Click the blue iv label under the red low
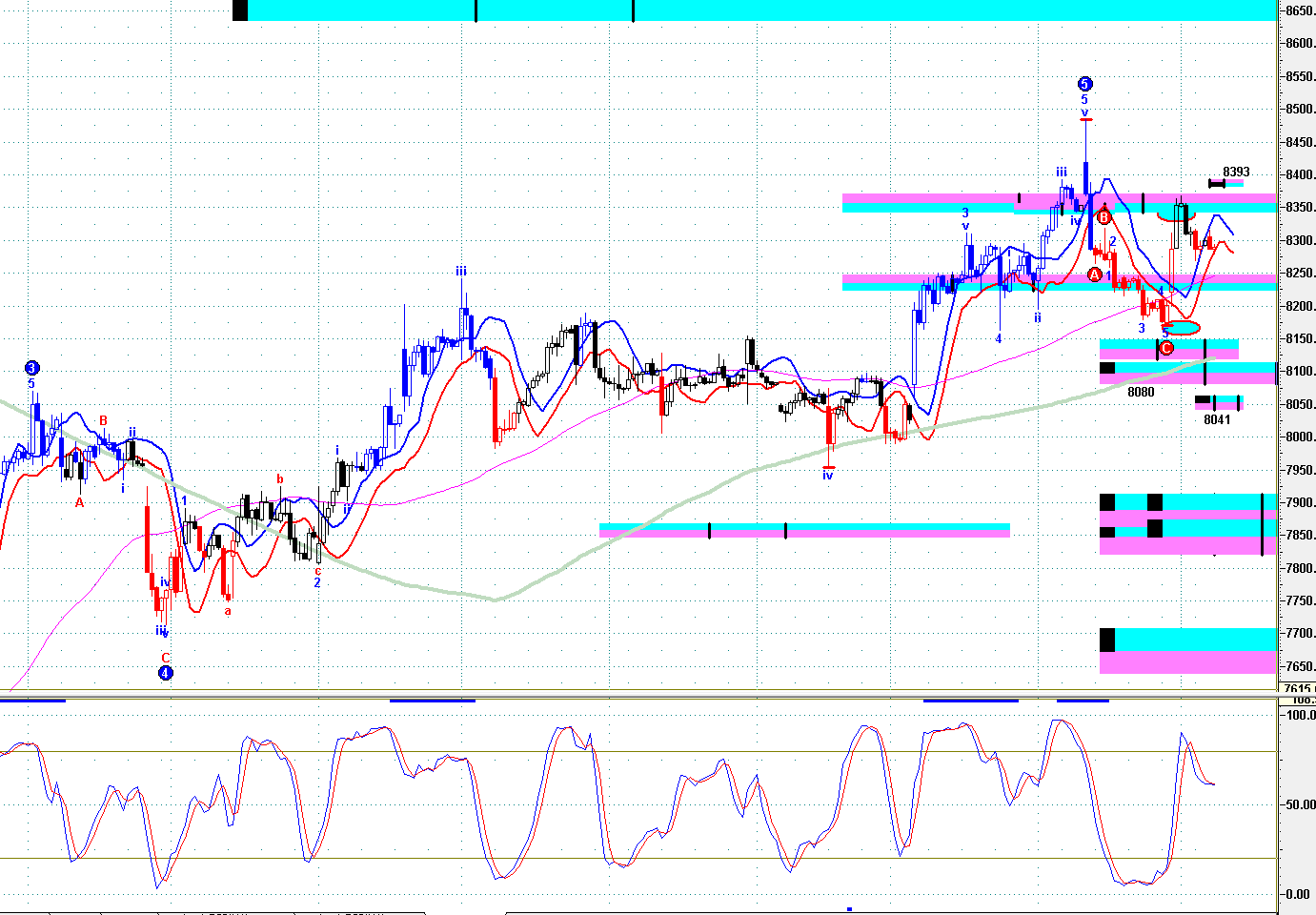Image resolution: width=1316 pixels, height=915 pixels. [x=828, y=475]
